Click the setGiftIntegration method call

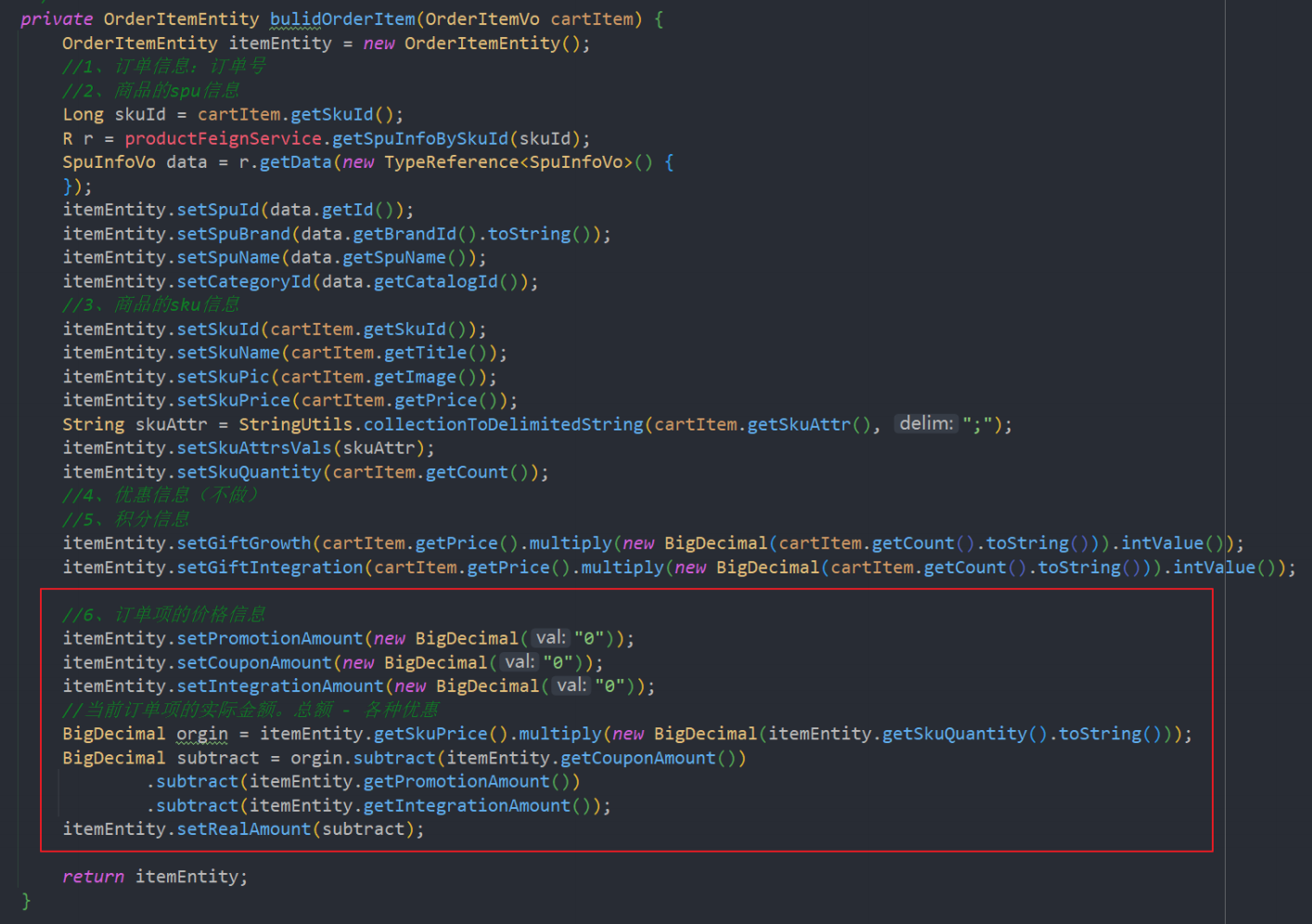pyautogui.click(x=270, y=567)
